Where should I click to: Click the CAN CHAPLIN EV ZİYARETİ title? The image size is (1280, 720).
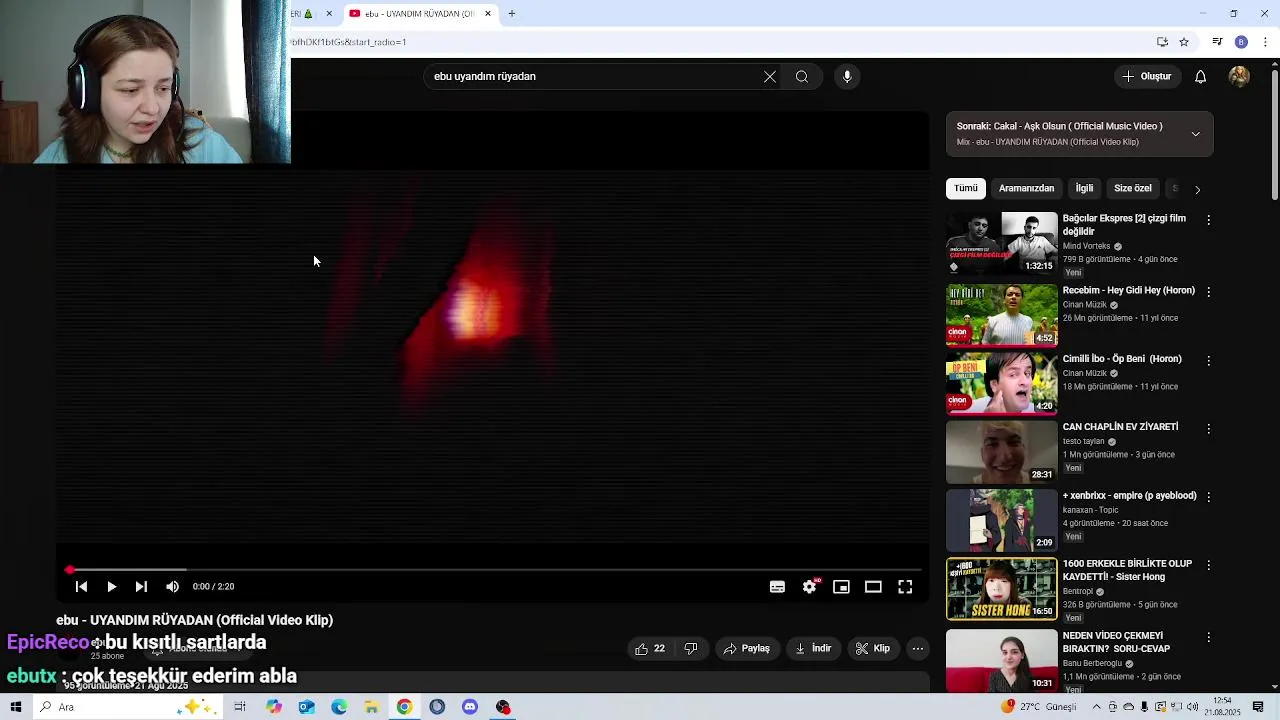[1120, 427]
